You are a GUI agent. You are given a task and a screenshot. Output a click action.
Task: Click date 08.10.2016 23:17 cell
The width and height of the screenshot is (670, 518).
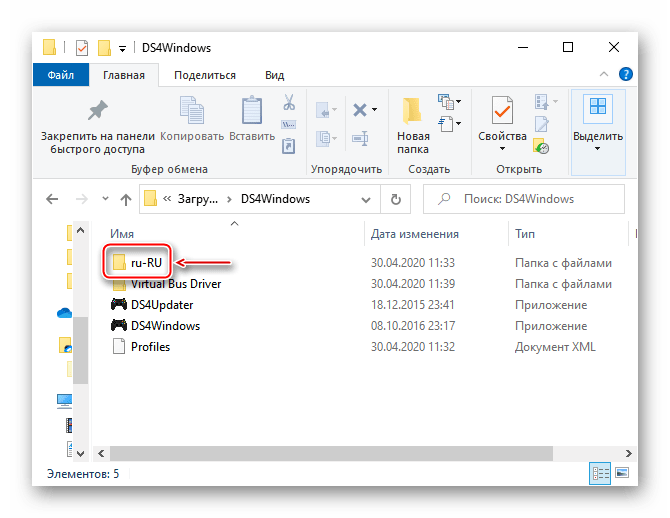pos(412,326)
